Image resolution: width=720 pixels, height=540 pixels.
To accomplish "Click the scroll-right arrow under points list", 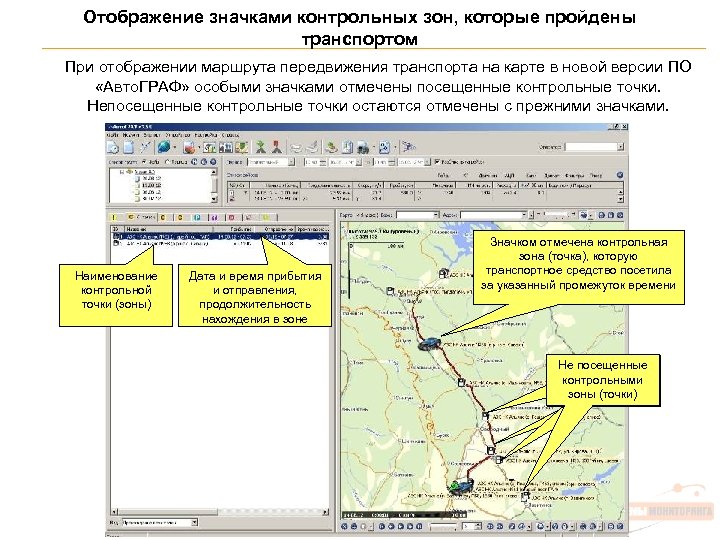I will [x=326, y=512].
